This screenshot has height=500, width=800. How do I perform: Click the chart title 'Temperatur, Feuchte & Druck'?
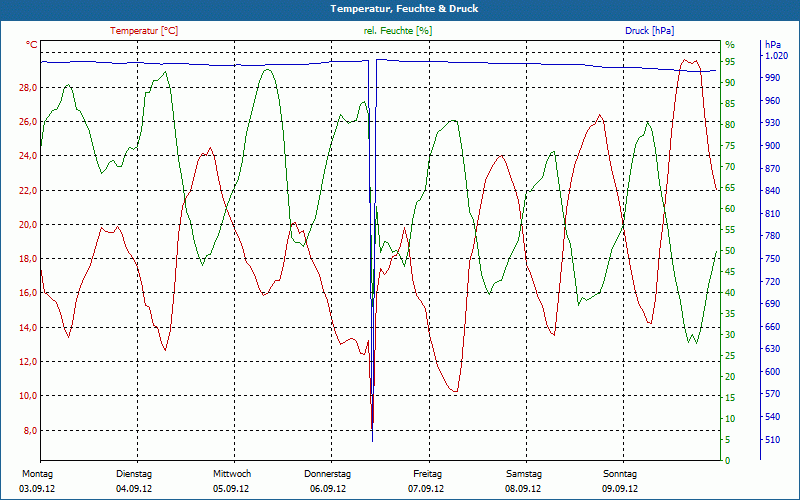pyautogui.click(x=404, y=9)
